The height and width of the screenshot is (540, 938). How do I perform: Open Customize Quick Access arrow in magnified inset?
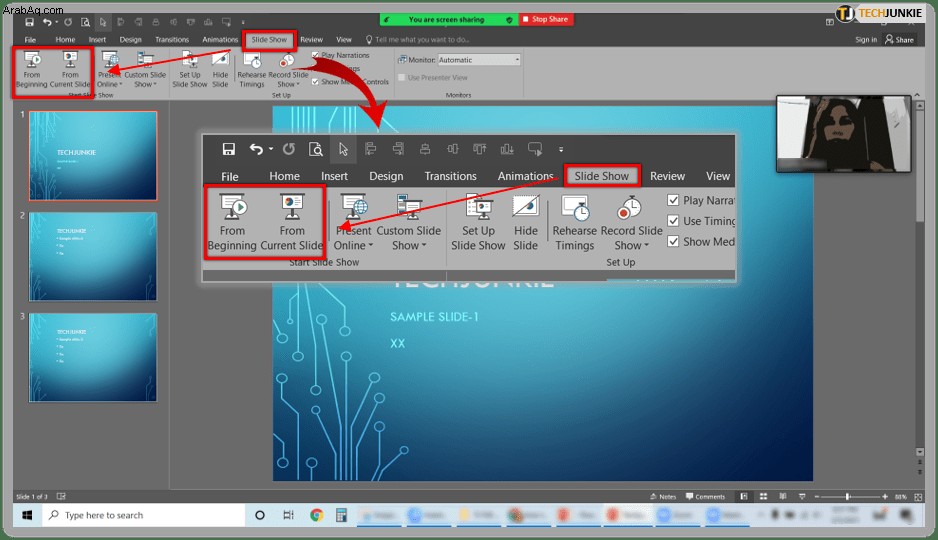coord(561,150)
